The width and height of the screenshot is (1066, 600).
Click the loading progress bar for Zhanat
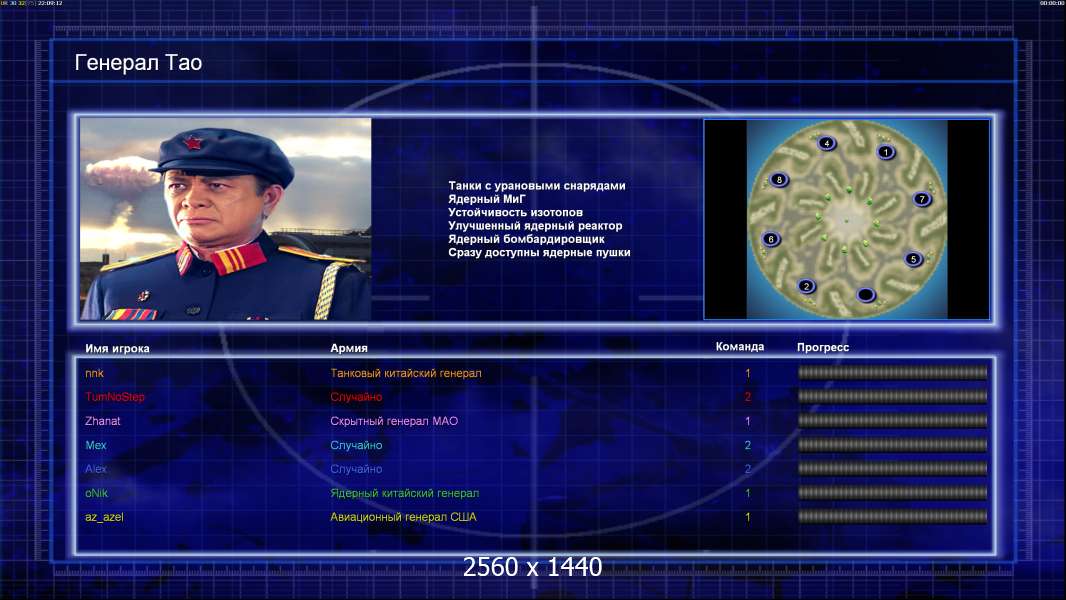893,421
